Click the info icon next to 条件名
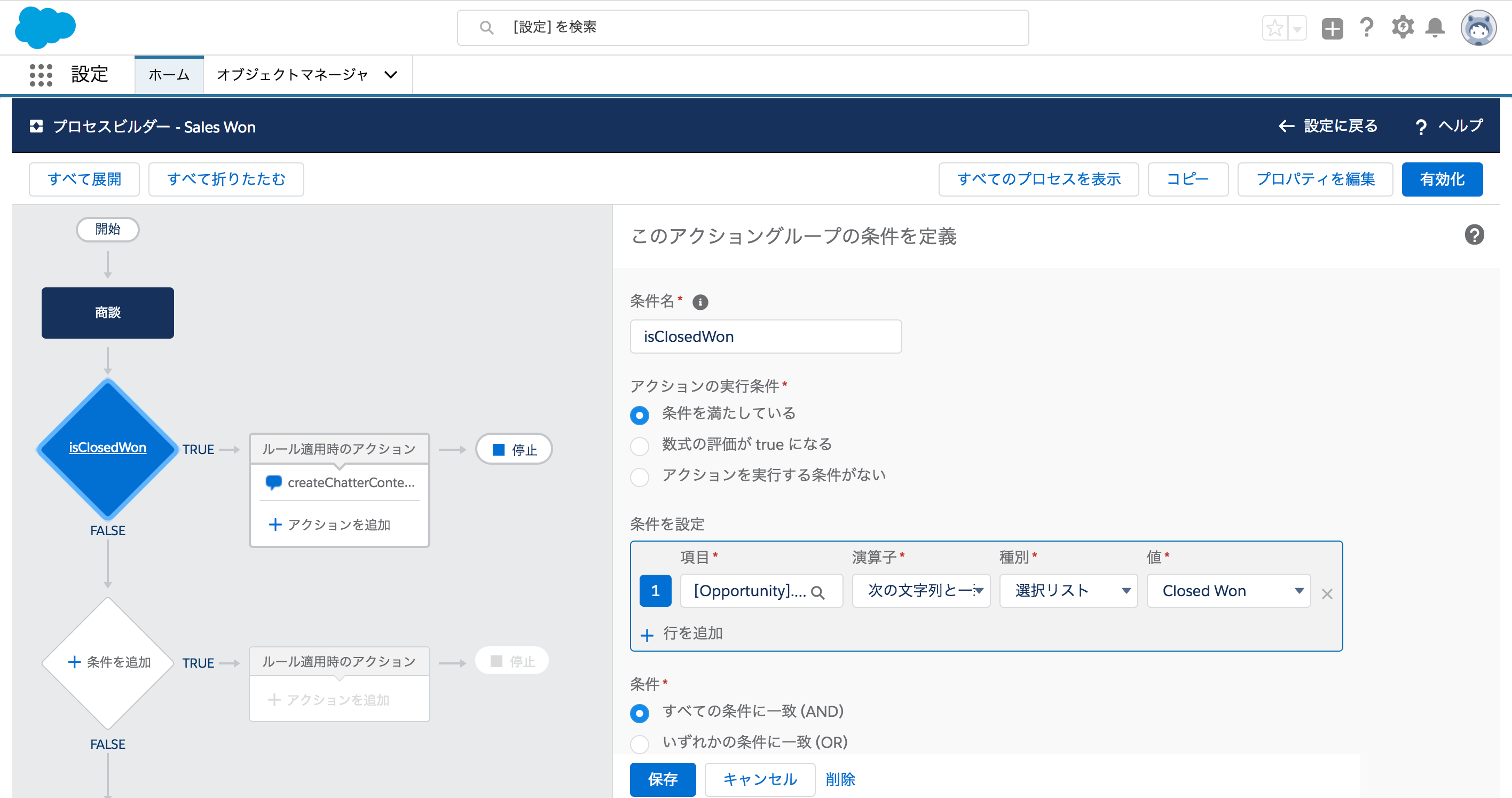Viewport: 1512px width, 798px height. pos(700,302)
